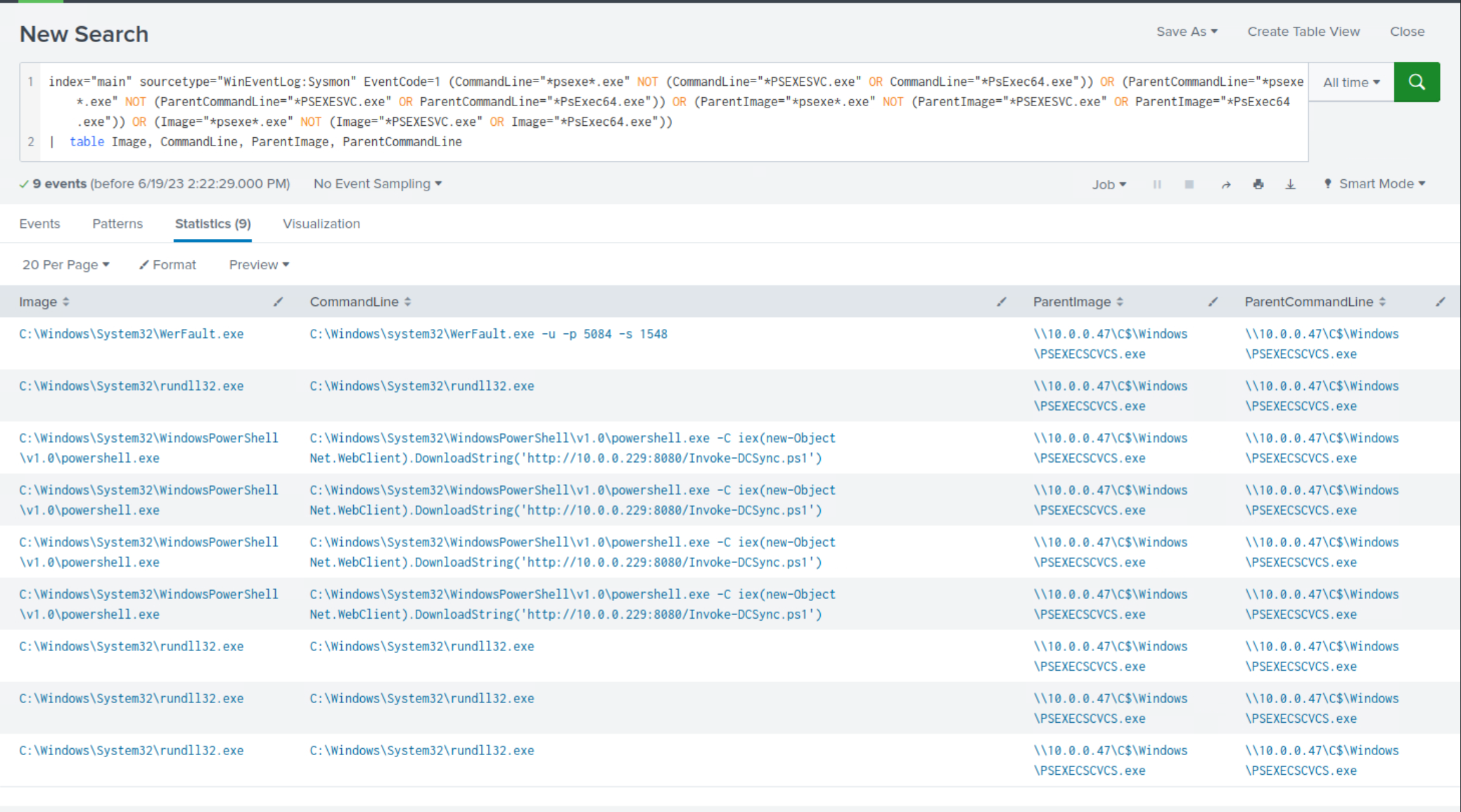Switch to the Visualization tab
This screenshot has width=1461, height=812.
(321, 224)
